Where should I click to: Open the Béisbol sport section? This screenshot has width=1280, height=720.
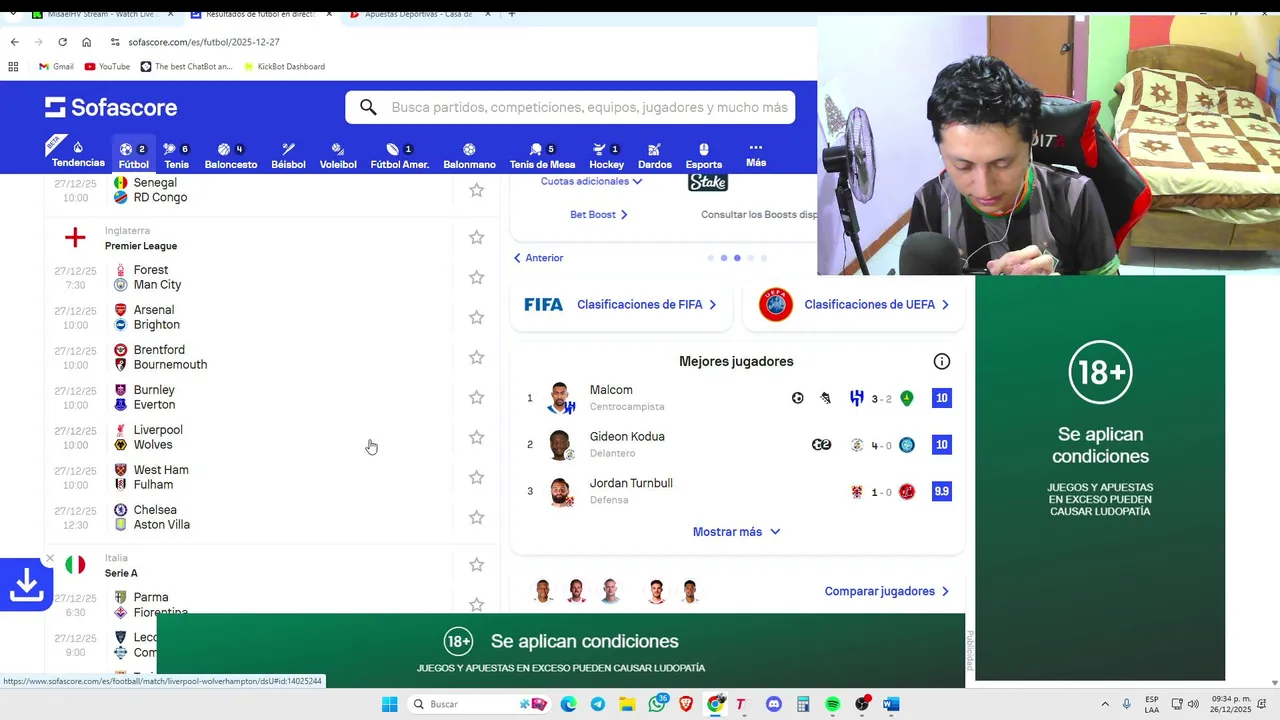[x=288, y=154]
